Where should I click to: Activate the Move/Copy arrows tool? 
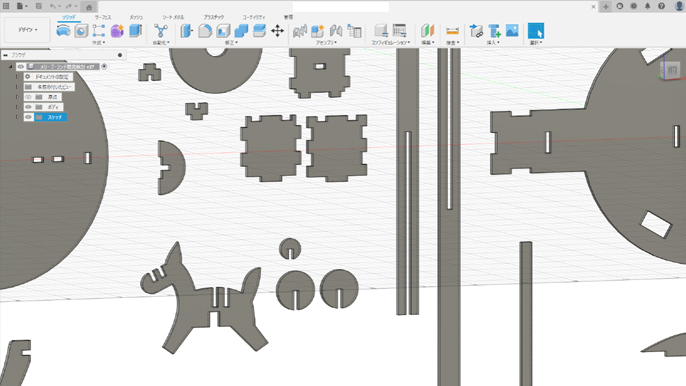(277, 31)
